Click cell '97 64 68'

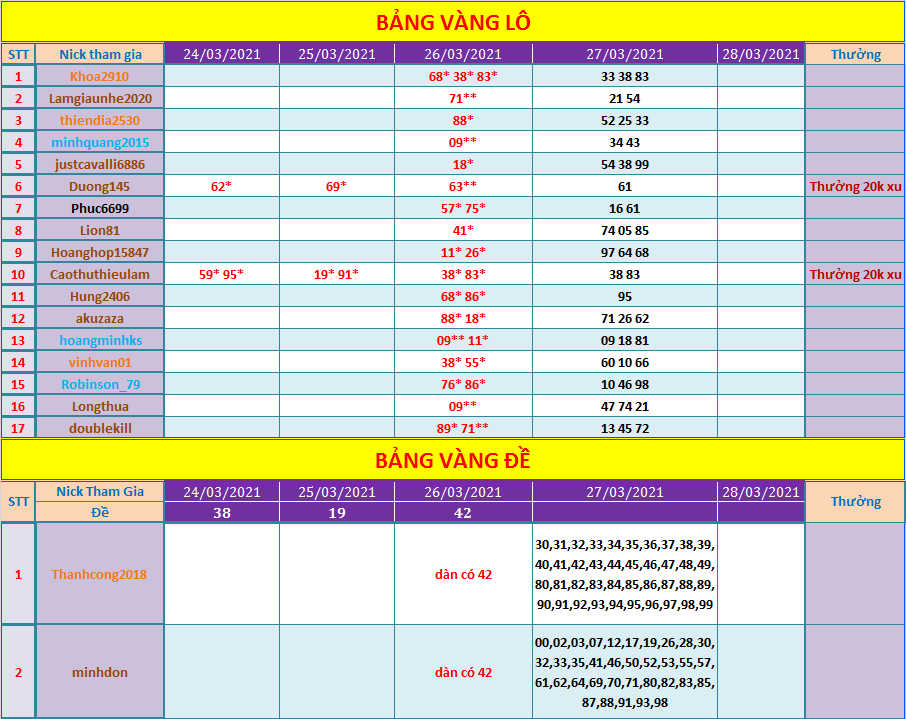[x=625, y=252]
